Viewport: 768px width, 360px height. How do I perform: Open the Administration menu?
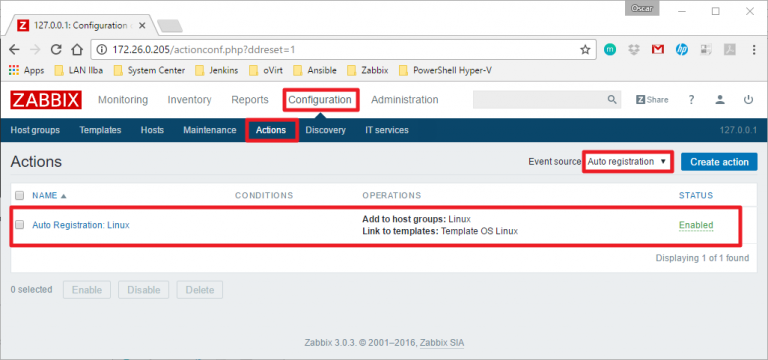click(x=405, y=99)
